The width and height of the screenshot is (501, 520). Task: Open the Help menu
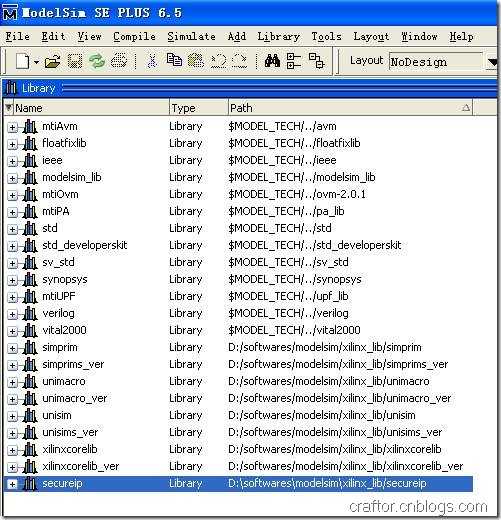pos(461,37)
